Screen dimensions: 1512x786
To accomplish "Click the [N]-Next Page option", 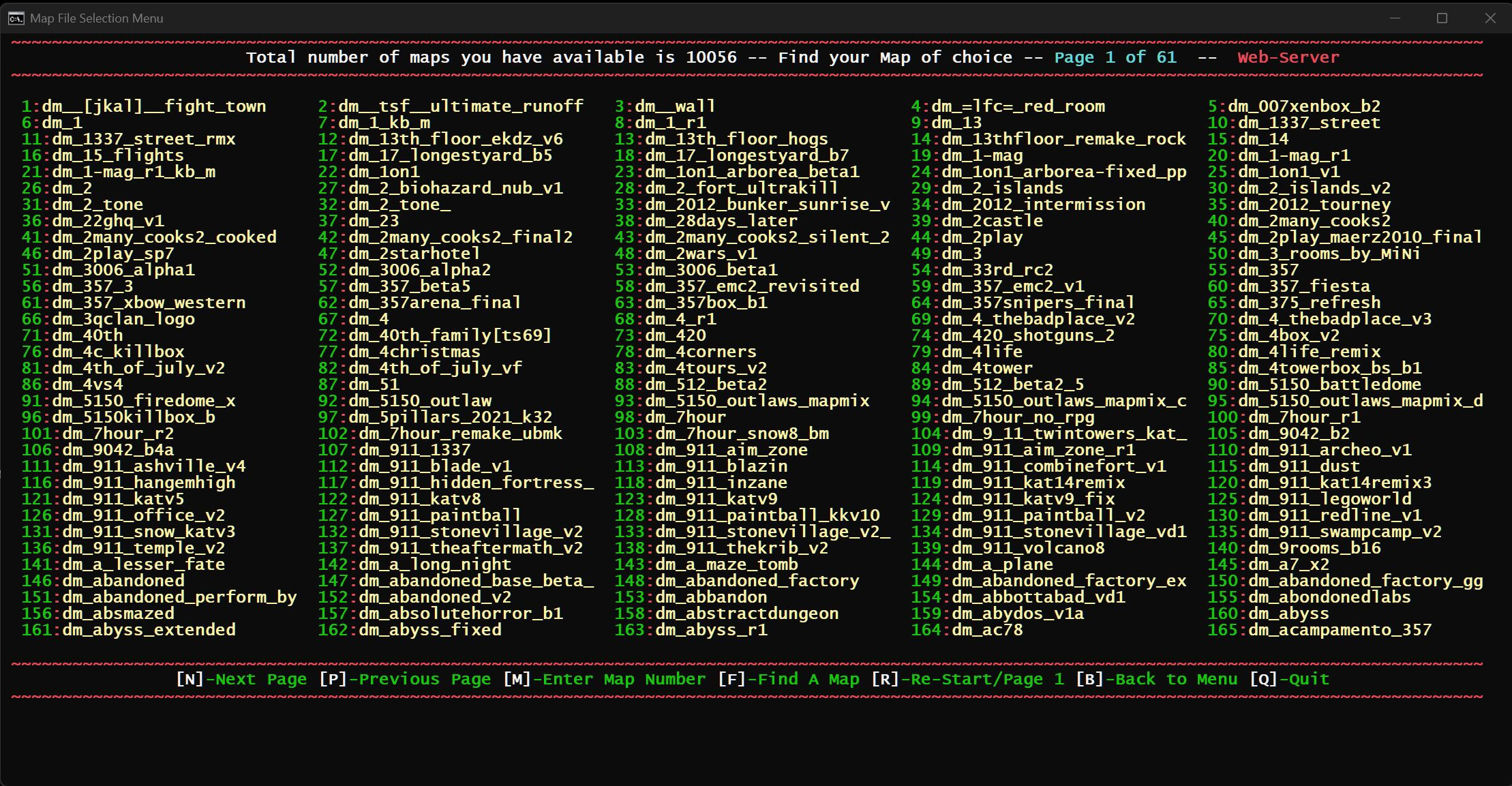I will 241,679.
